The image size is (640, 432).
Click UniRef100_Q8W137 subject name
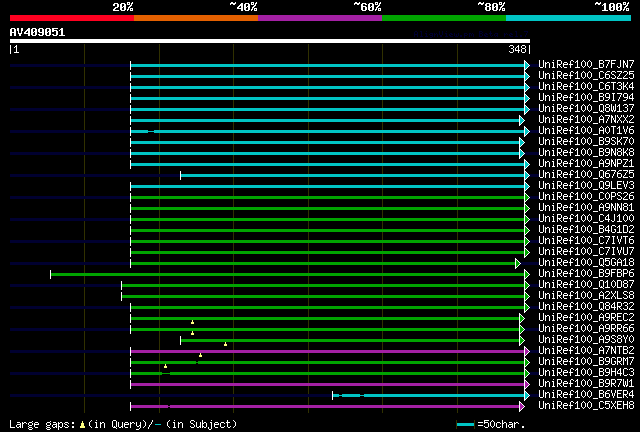click(x=586, y=109)
